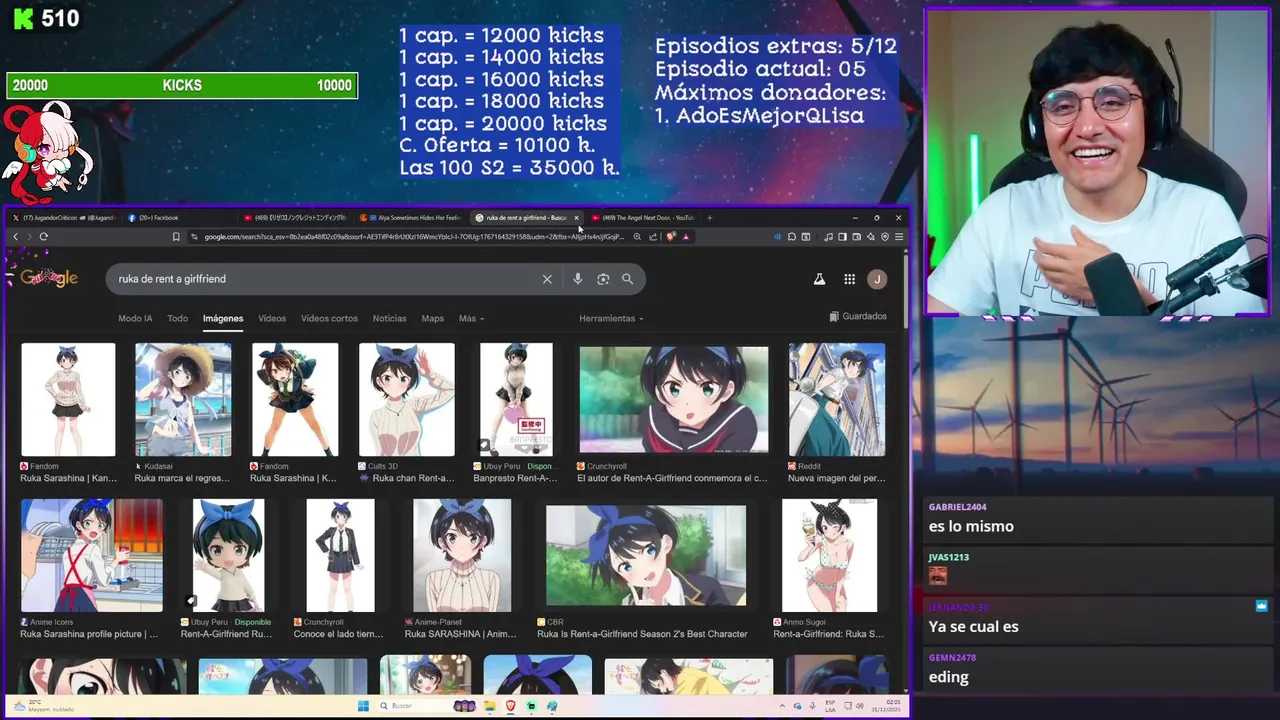
Task: Open Anime-Planet Ruka SARASHINA image
Action: point(462,555)
